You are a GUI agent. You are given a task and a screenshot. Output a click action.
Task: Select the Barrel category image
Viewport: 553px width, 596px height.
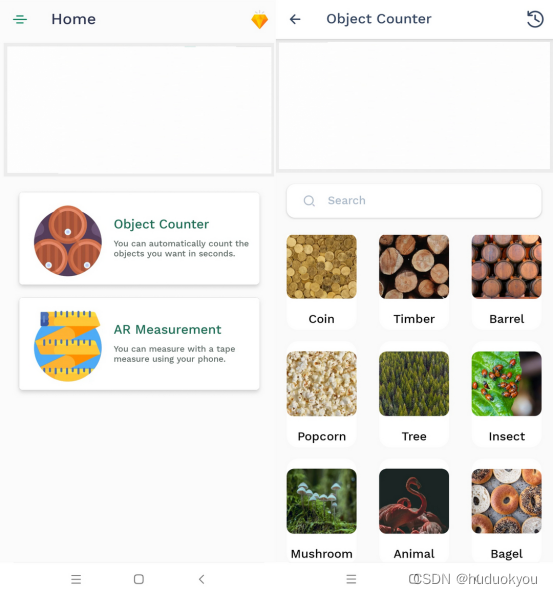(507, 267)
